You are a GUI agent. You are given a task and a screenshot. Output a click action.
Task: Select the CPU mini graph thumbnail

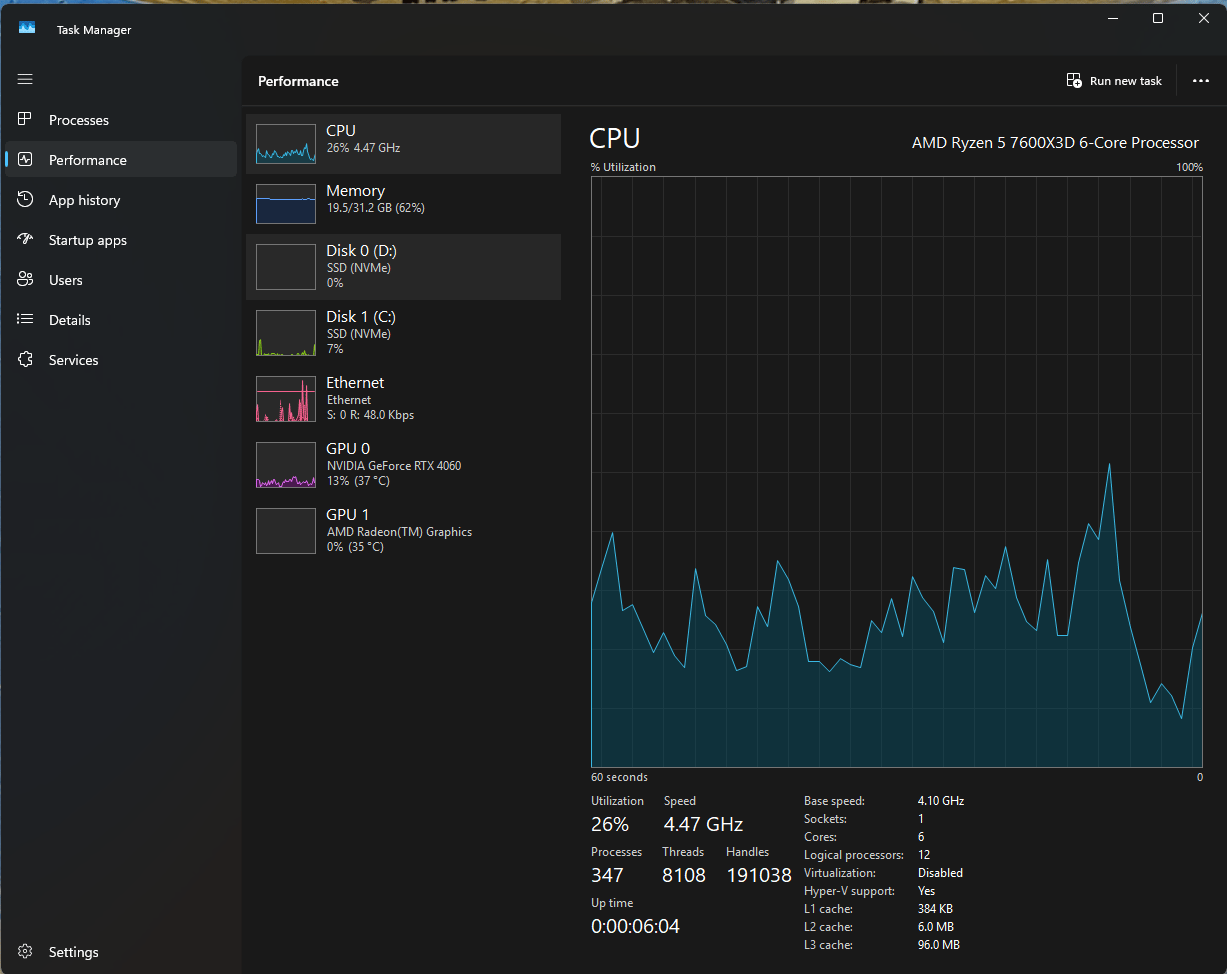click(x=286, y=144)
